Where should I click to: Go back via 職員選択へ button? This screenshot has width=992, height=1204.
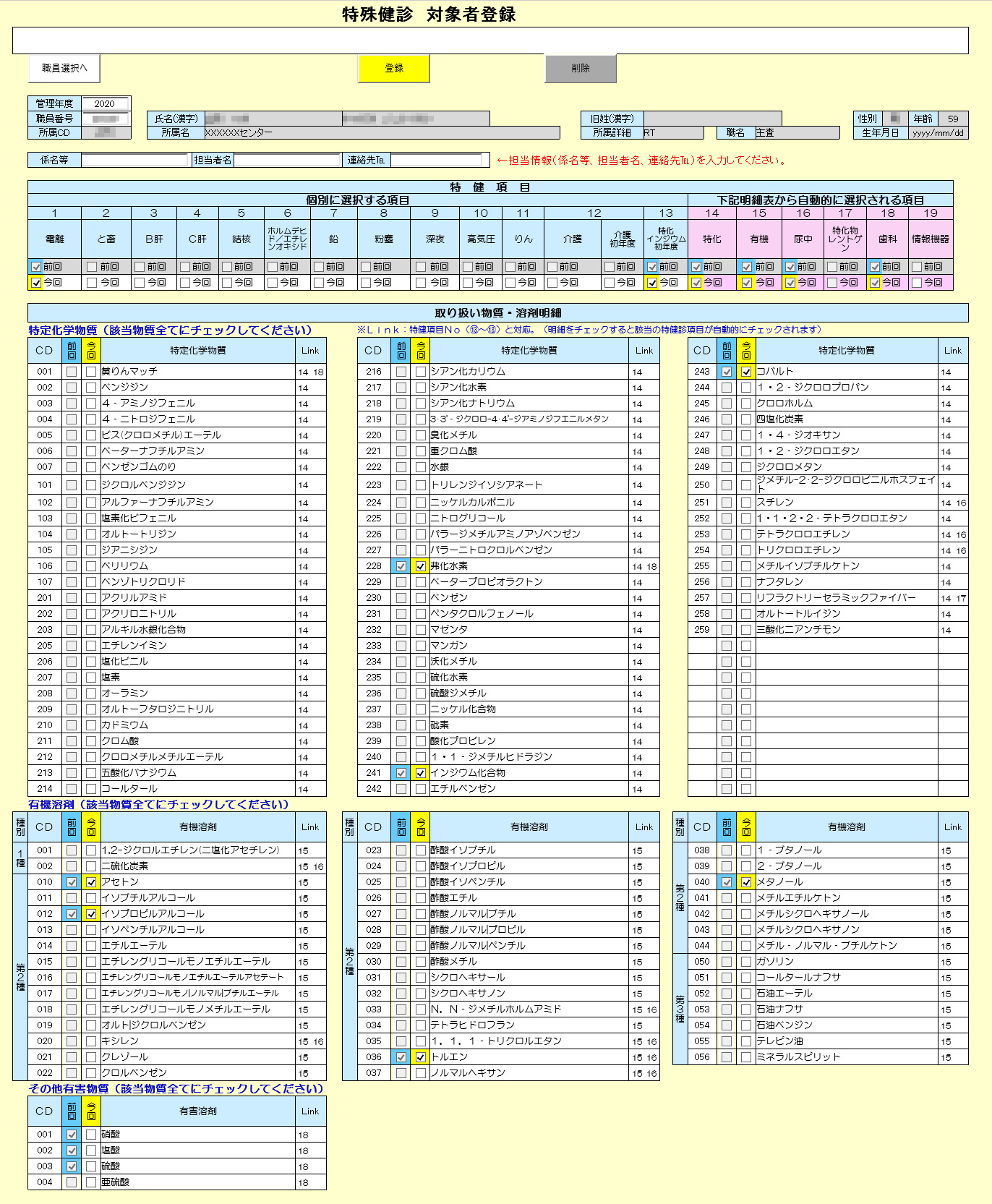[64, 69]
